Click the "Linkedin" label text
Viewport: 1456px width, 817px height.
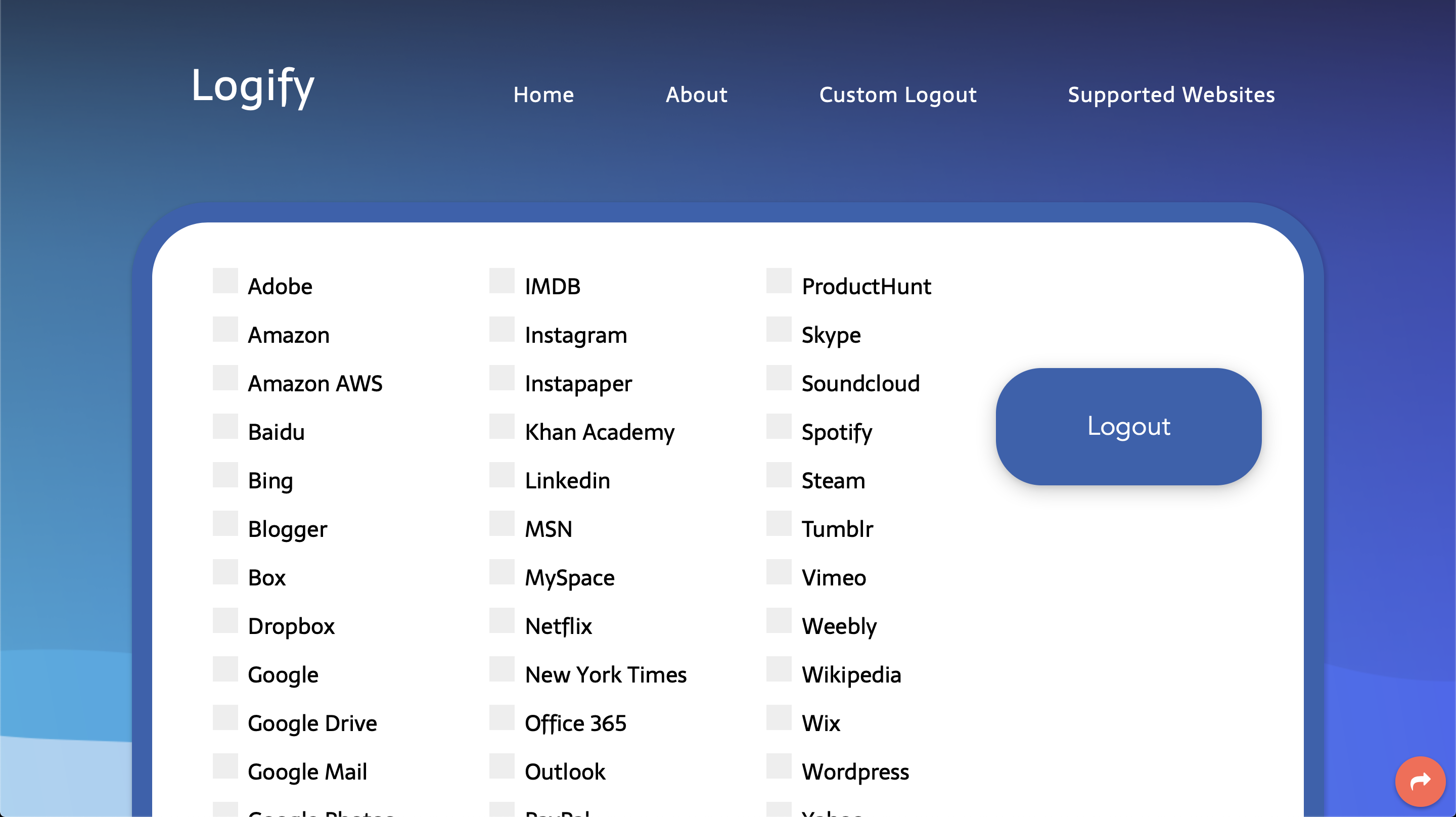click(x=567, y=481)
